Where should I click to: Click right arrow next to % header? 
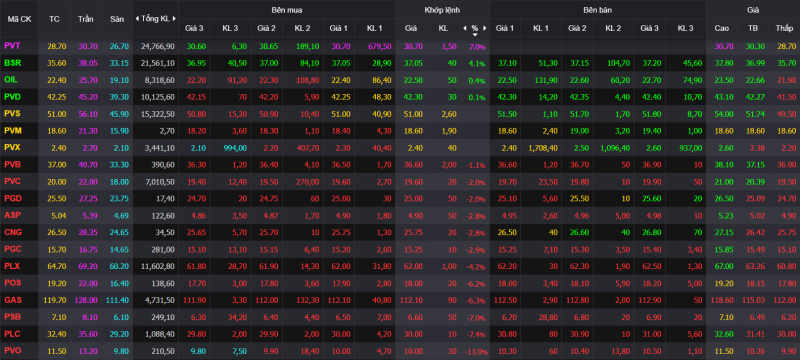coord(485,28)
